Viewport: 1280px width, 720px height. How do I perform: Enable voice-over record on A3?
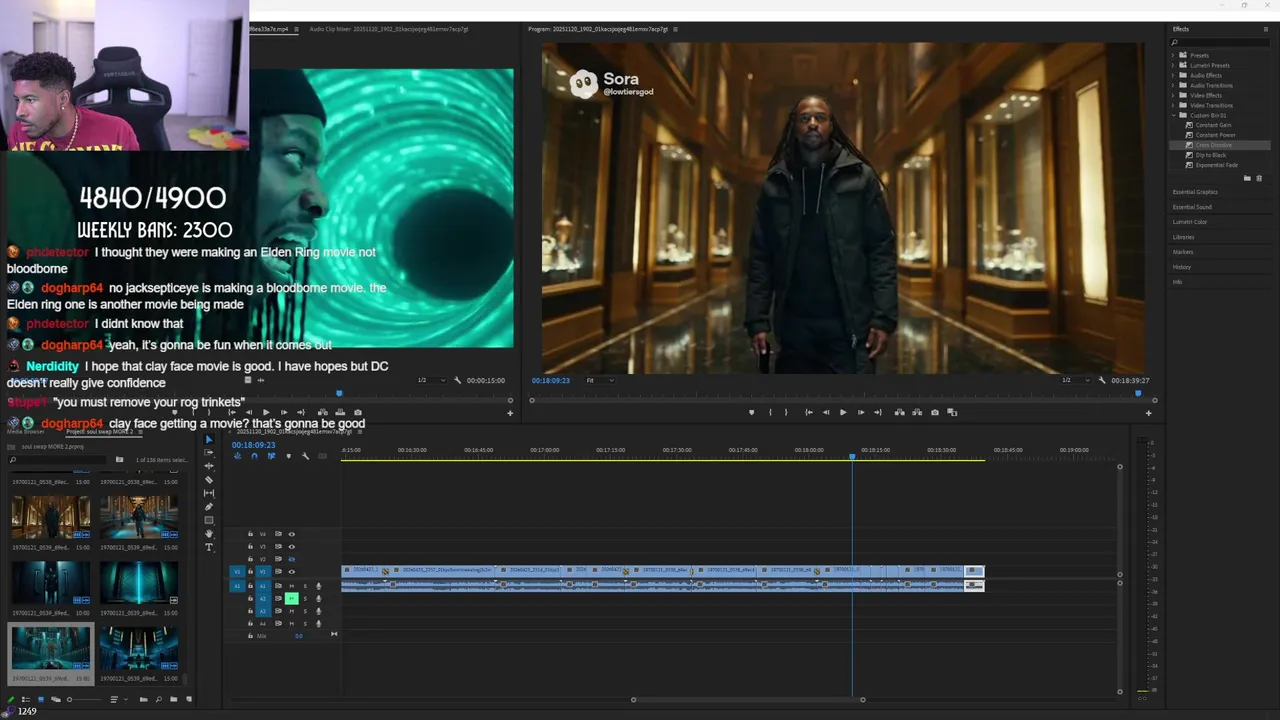pos(319,611)
